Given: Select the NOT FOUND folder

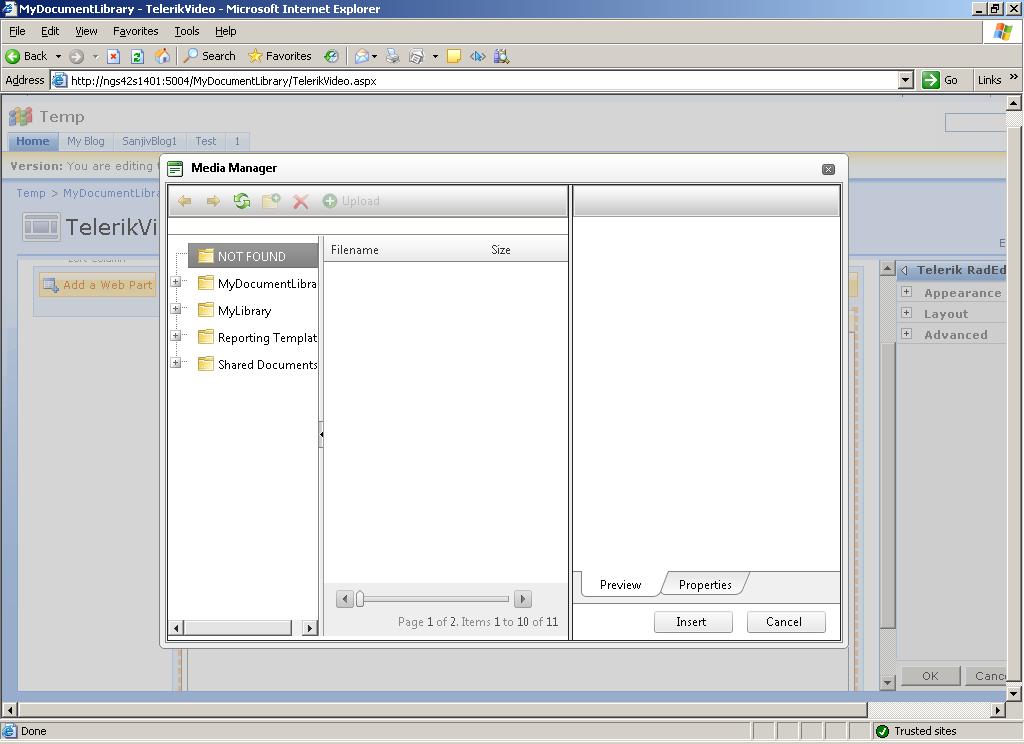Looking at the screenshot, I should [253, 256].
